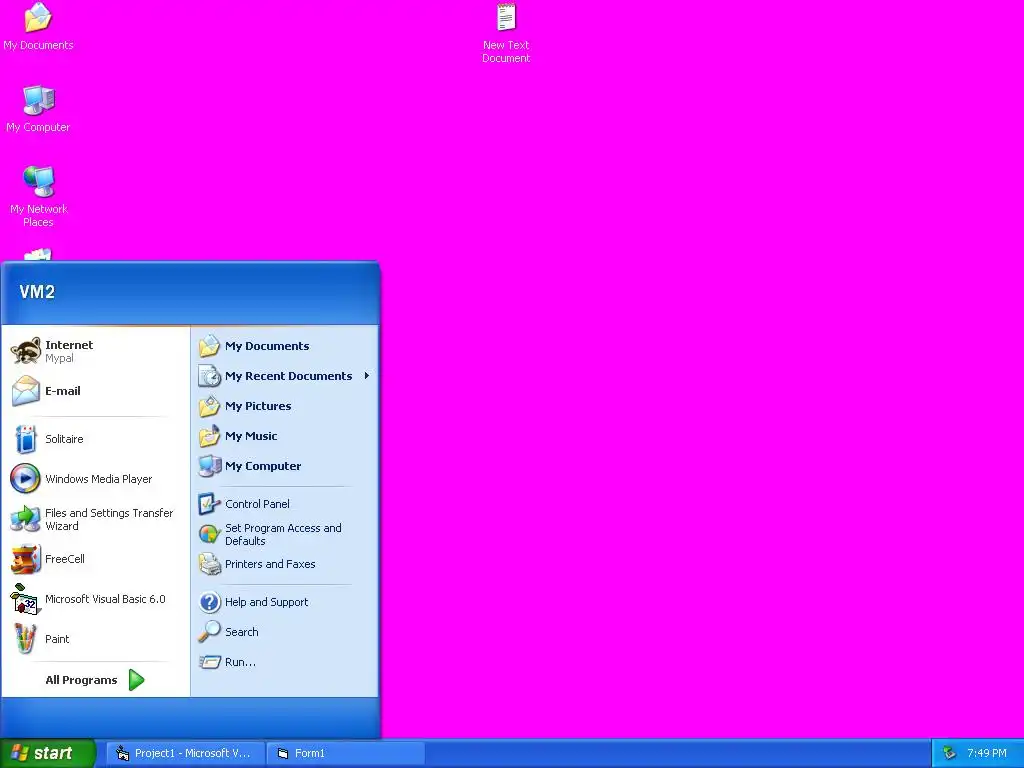Click the FreeCell king icon

click(25, 559)
